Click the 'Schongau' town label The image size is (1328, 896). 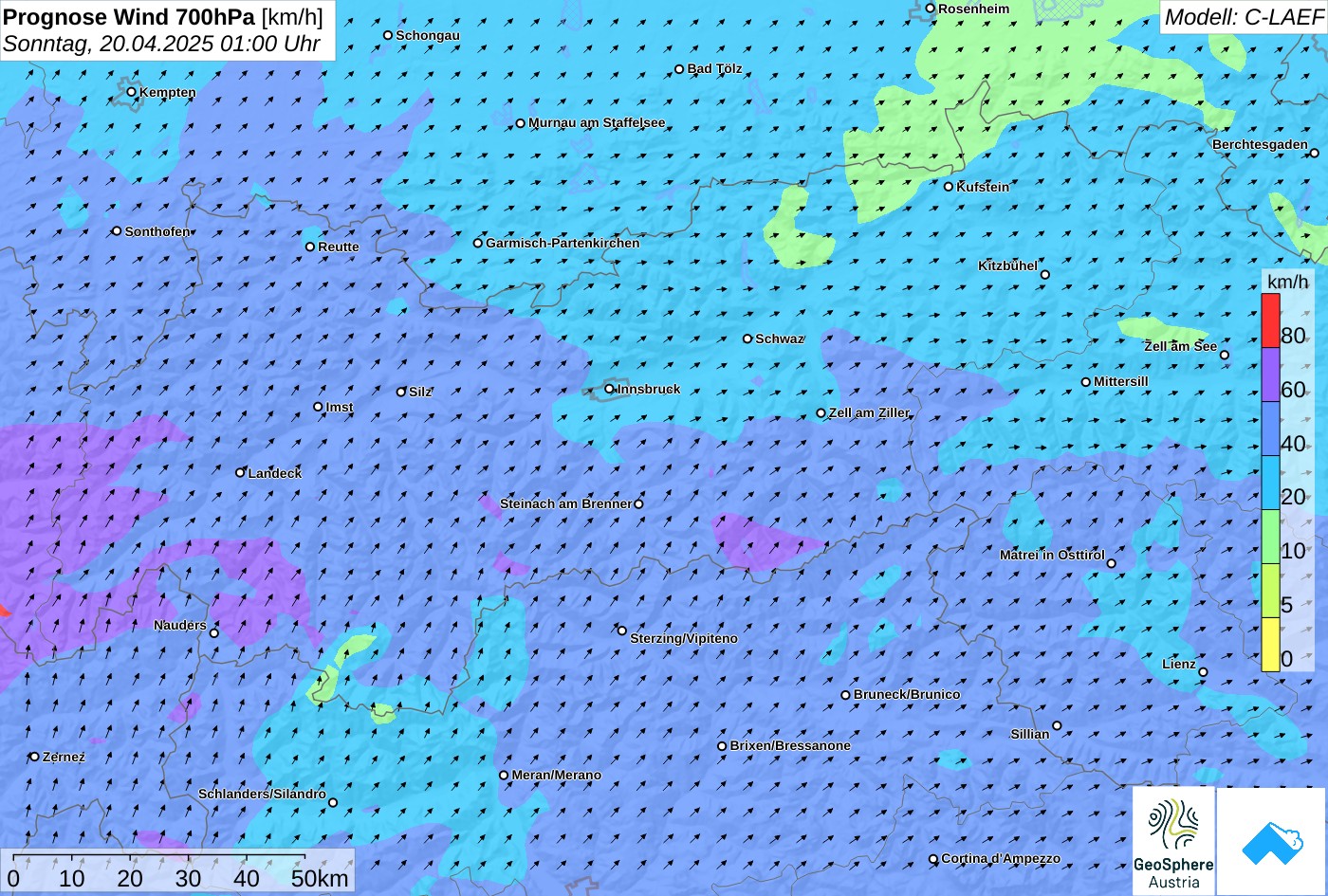click(x=428, y=36)
